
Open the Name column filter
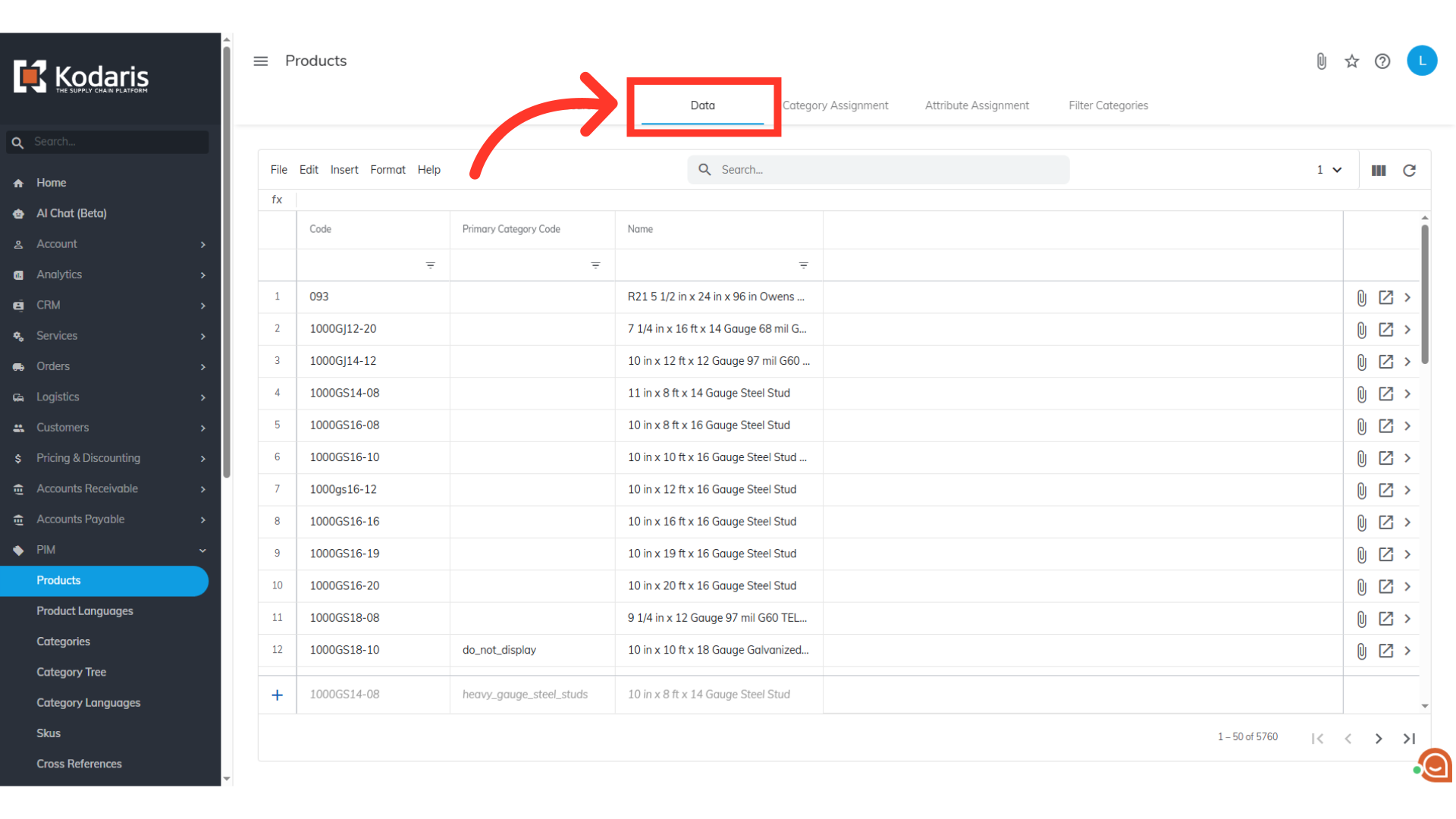[803, 265]
